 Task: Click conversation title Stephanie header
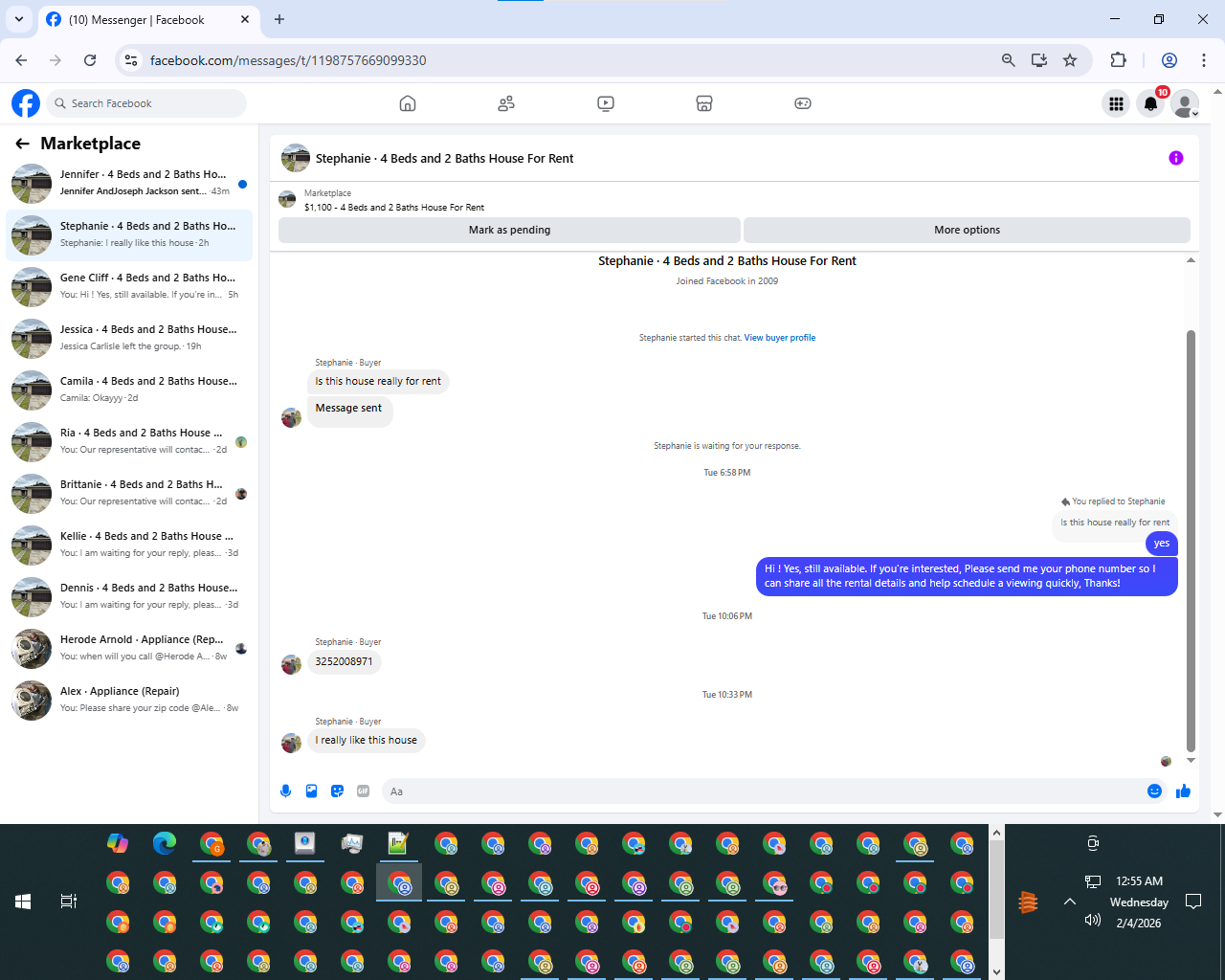click(x=444, y=159)
